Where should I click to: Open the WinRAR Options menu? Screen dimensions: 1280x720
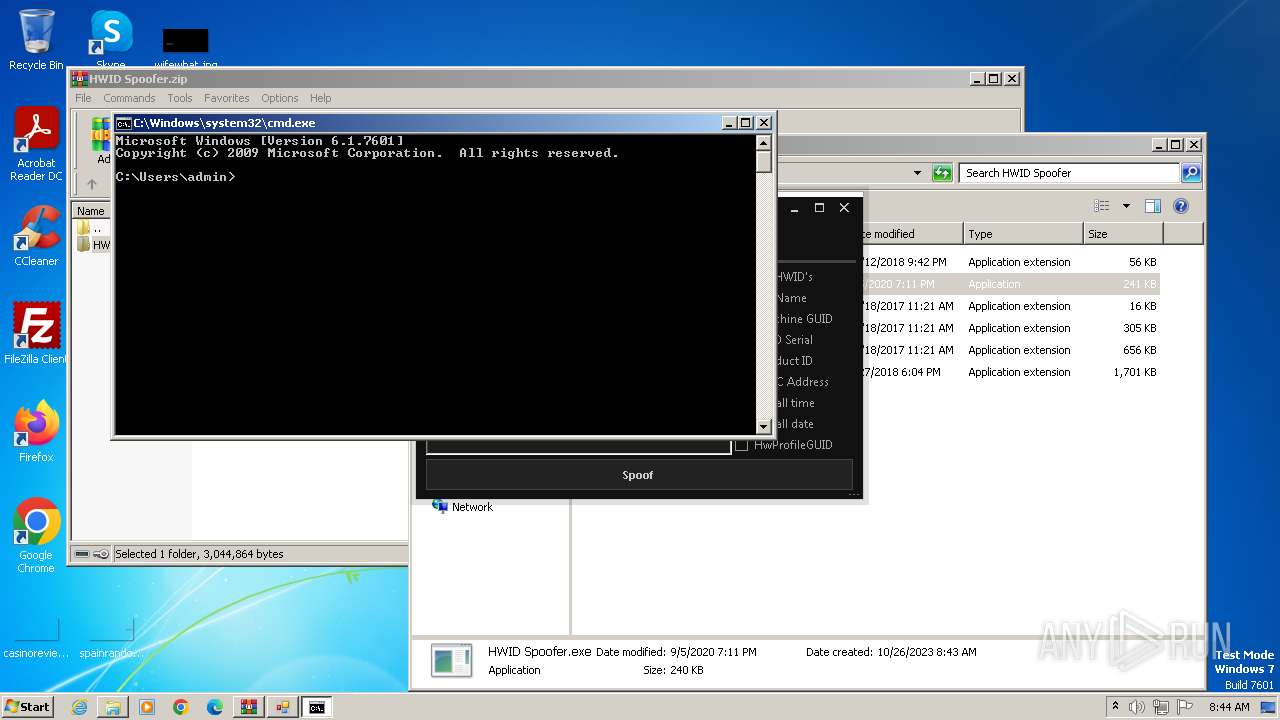coord(280,98)
